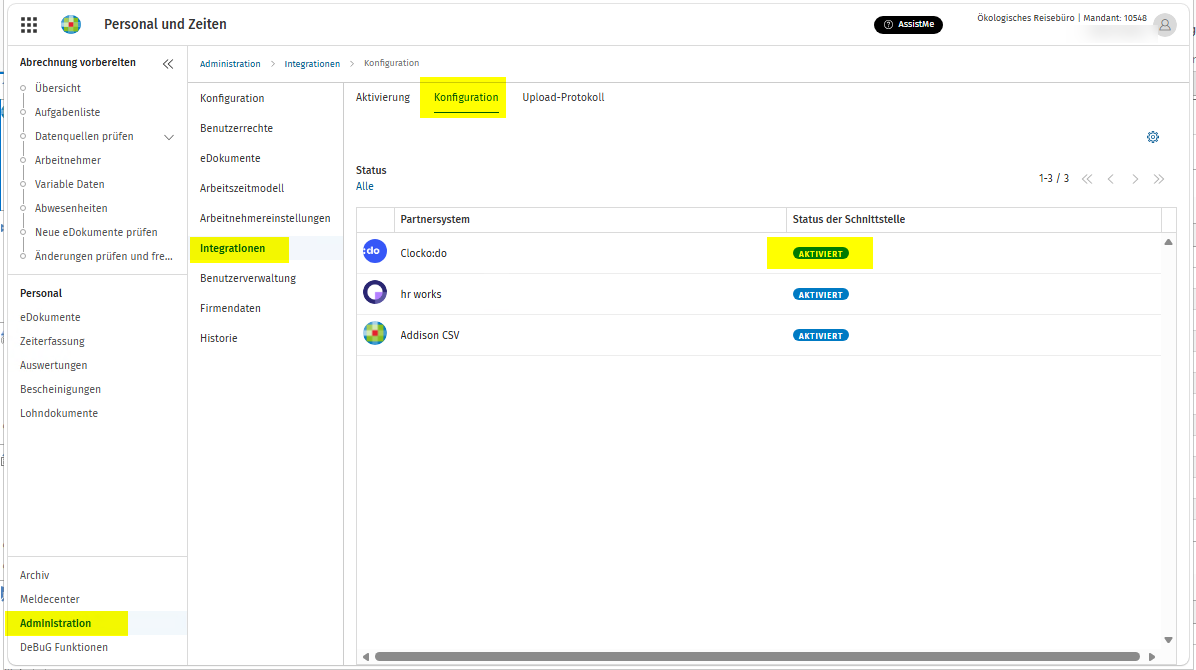1196x670 pixels.
Task: Open Übersicht in the left sidebar
Action: click(58, 89)
